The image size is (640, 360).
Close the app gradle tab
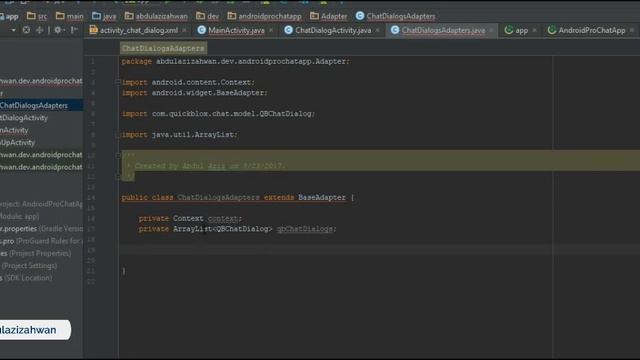tap(534, 30)
